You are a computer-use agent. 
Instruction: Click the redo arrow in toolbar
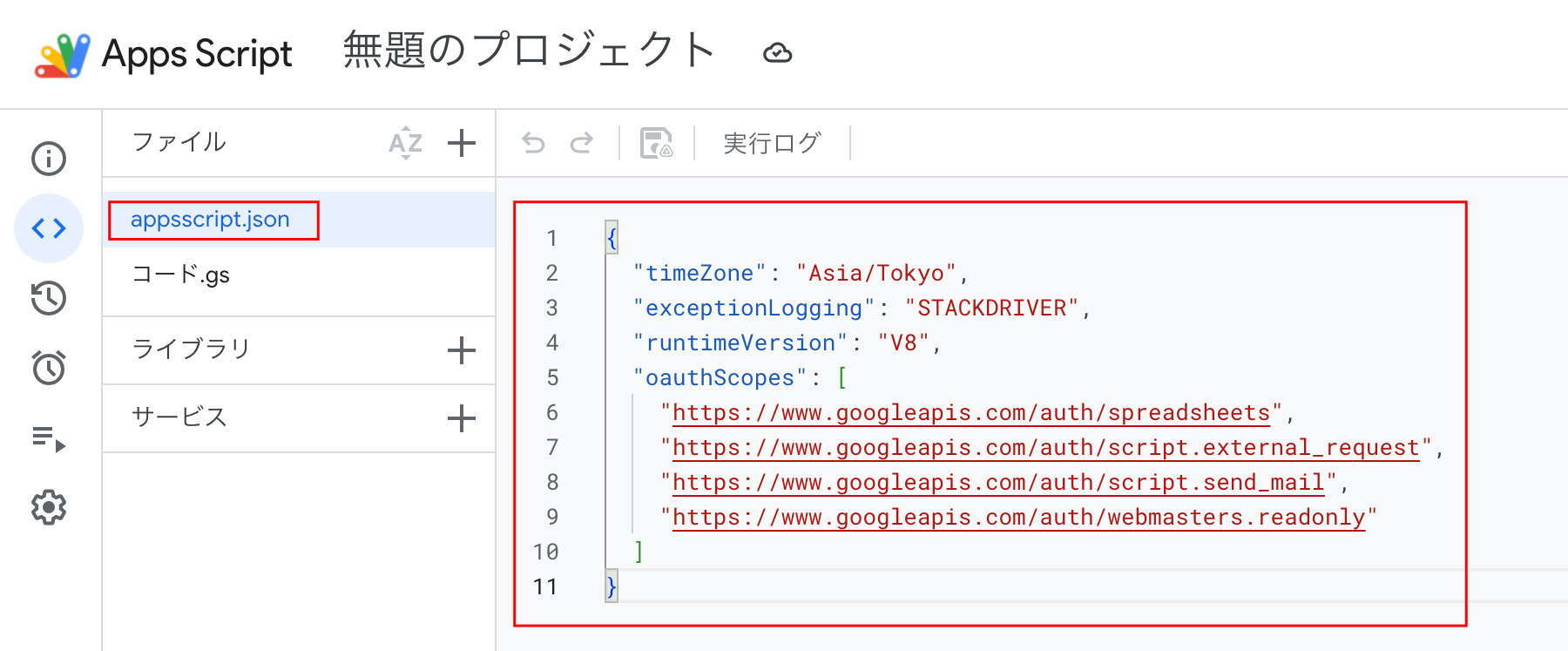582,143
